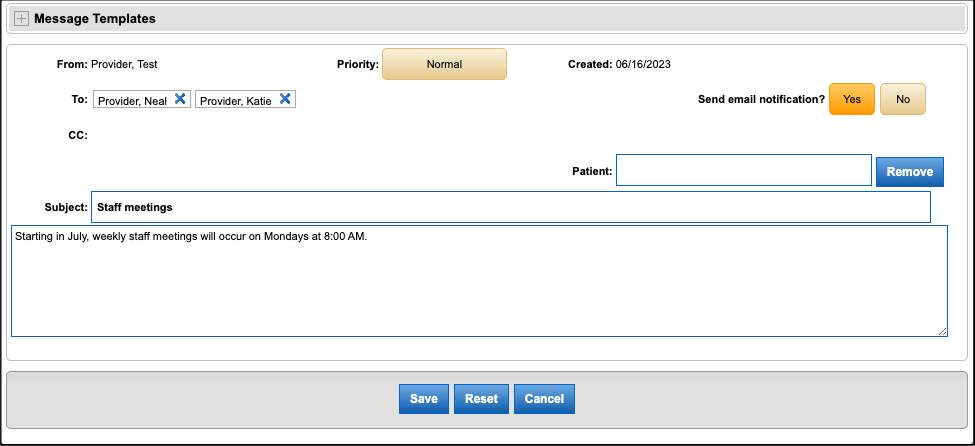Click into the Subject field
This screenshot has height=446, width=975.
click(x=510, y=207)
